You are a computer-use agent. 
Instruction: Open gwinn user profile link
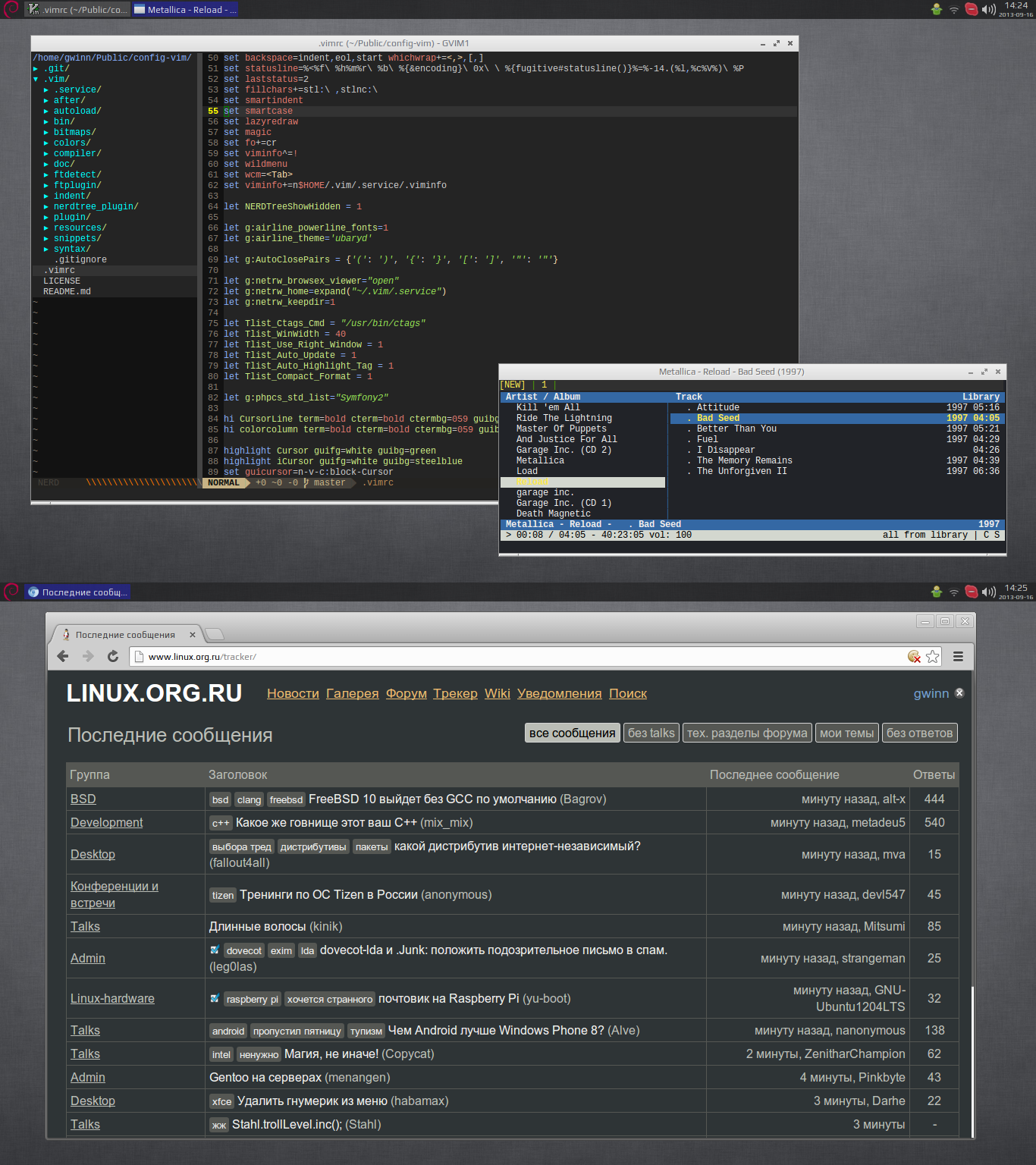click(x=931, y=693)
